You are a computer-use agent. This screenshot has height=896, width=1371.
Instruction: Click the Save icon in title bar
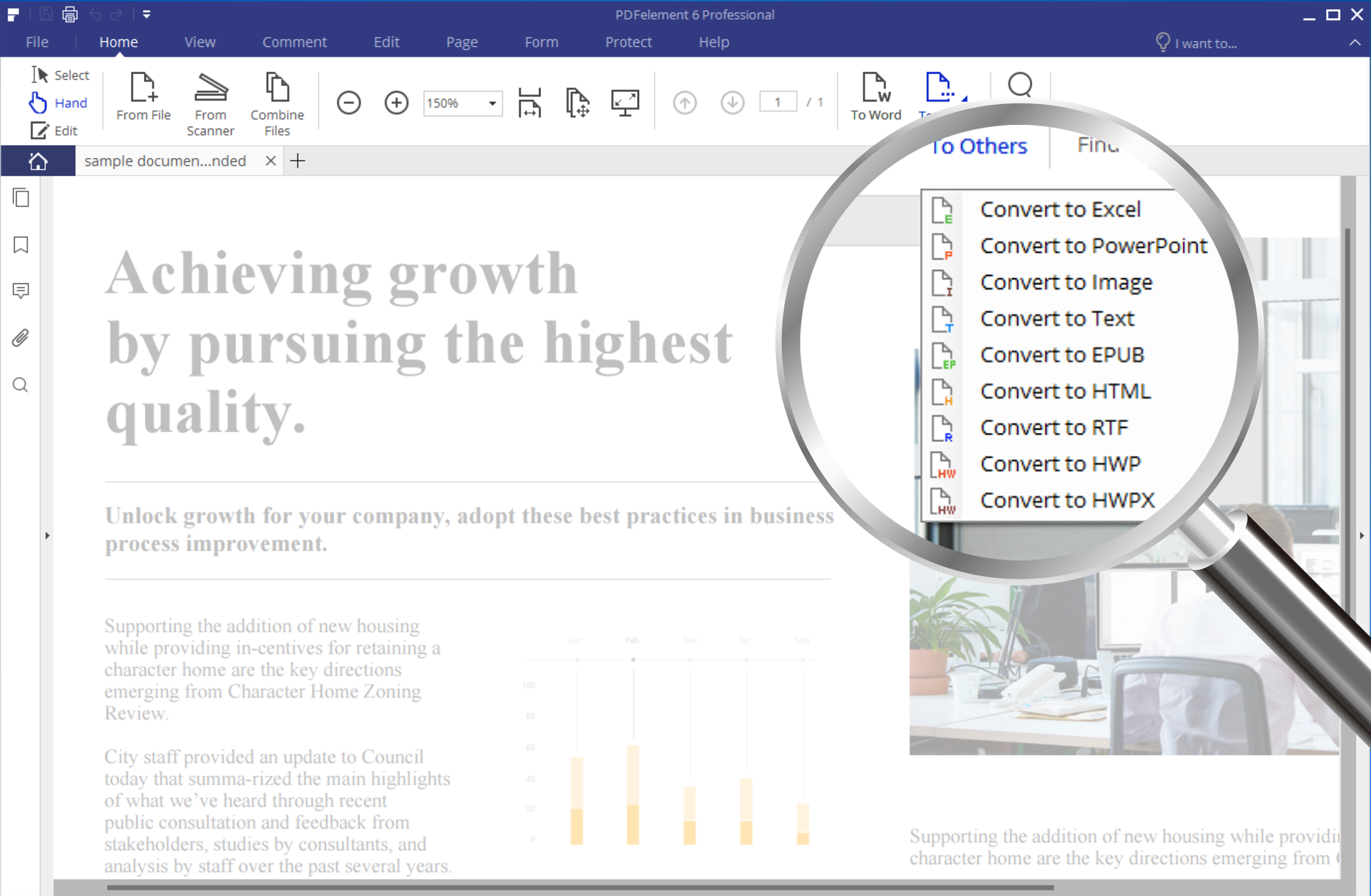point(46,14)
